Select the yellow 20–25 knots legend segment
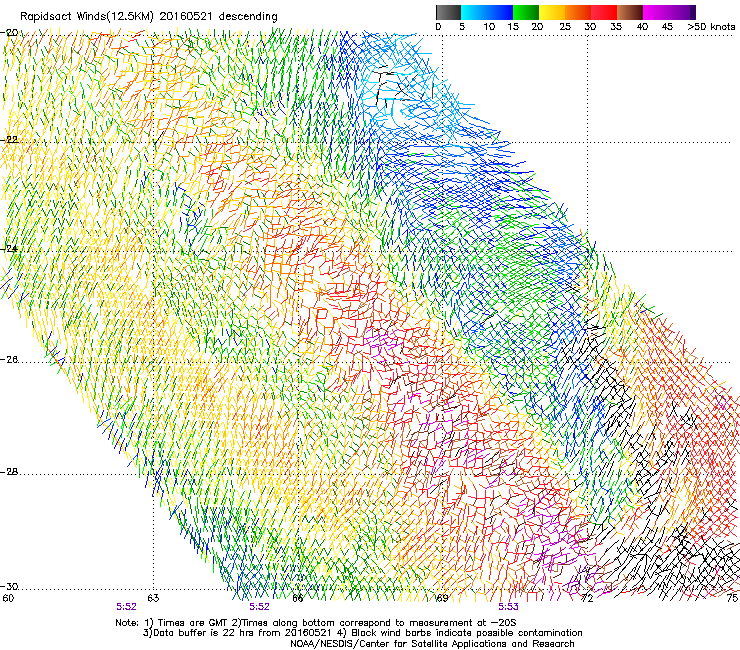 coord(552,12)
